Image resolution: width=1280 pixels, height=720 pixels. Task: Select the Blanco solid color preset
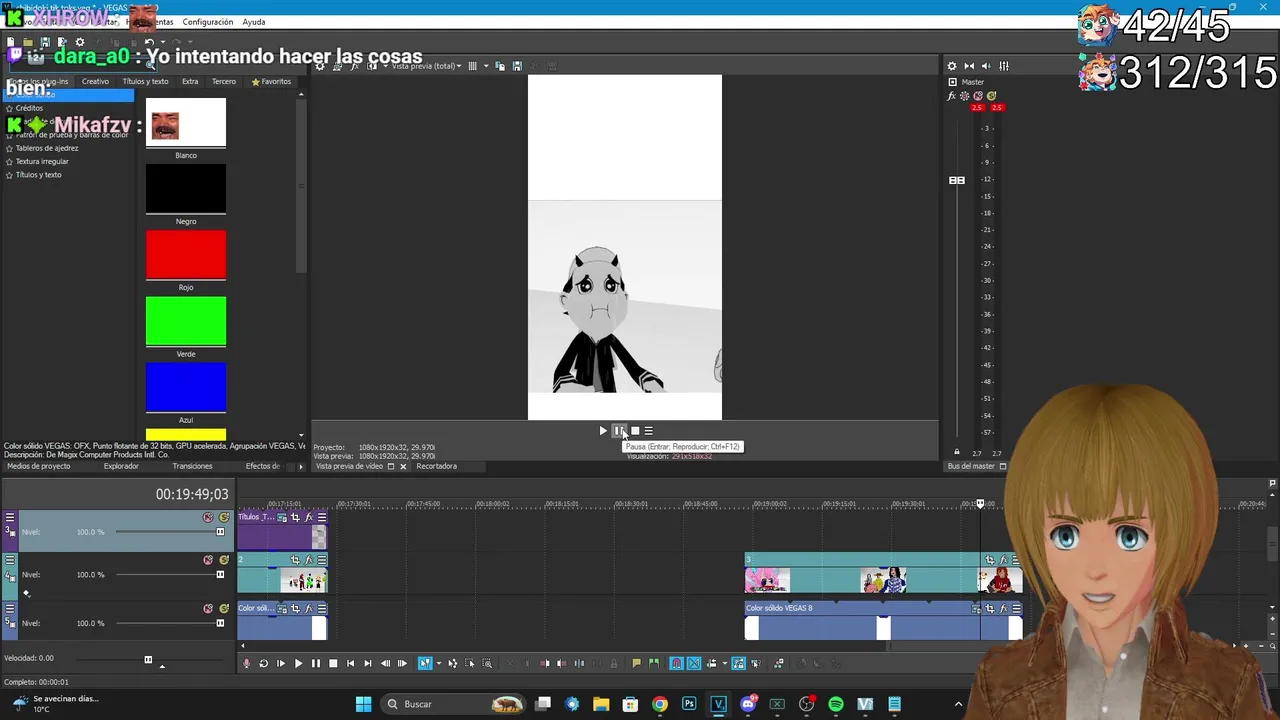186,123
